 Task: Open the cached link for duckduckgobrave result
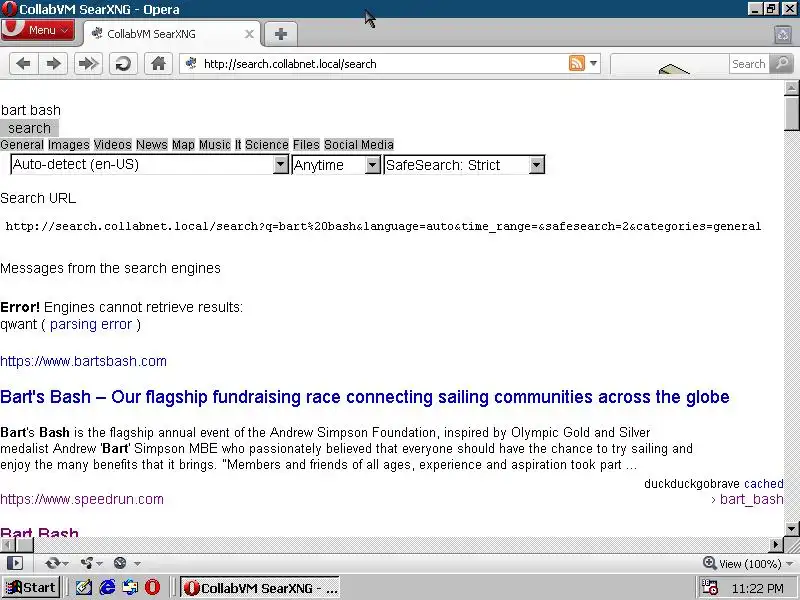(x=763, y=484)
